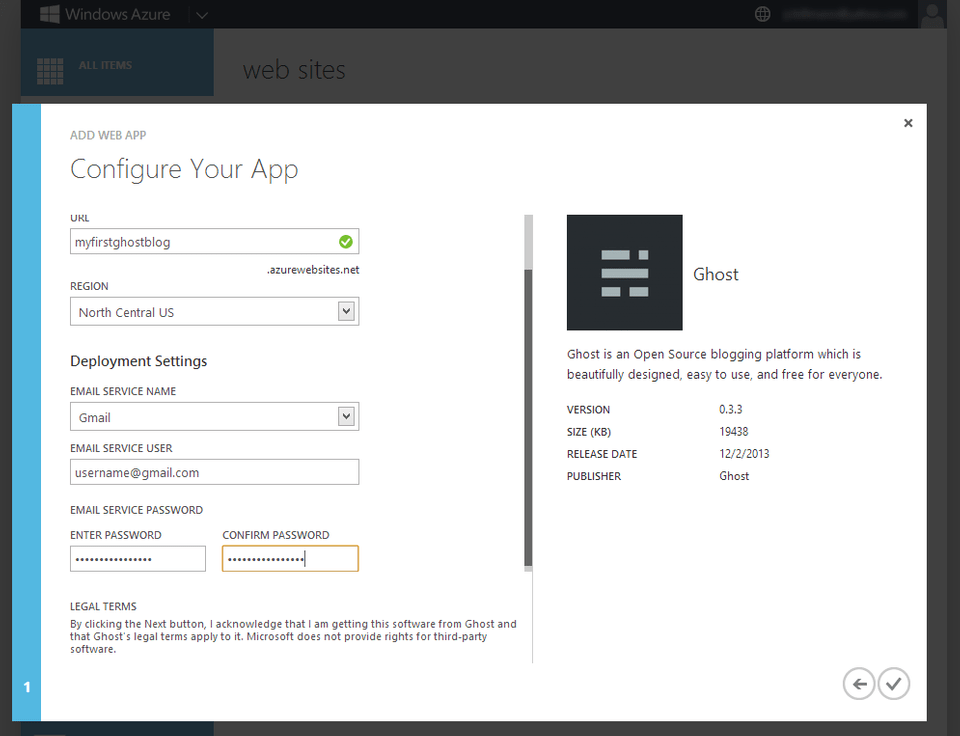The height and width of the screenshot is (736, 960).
Task: Click the URL input field
Action: (214, 242)
